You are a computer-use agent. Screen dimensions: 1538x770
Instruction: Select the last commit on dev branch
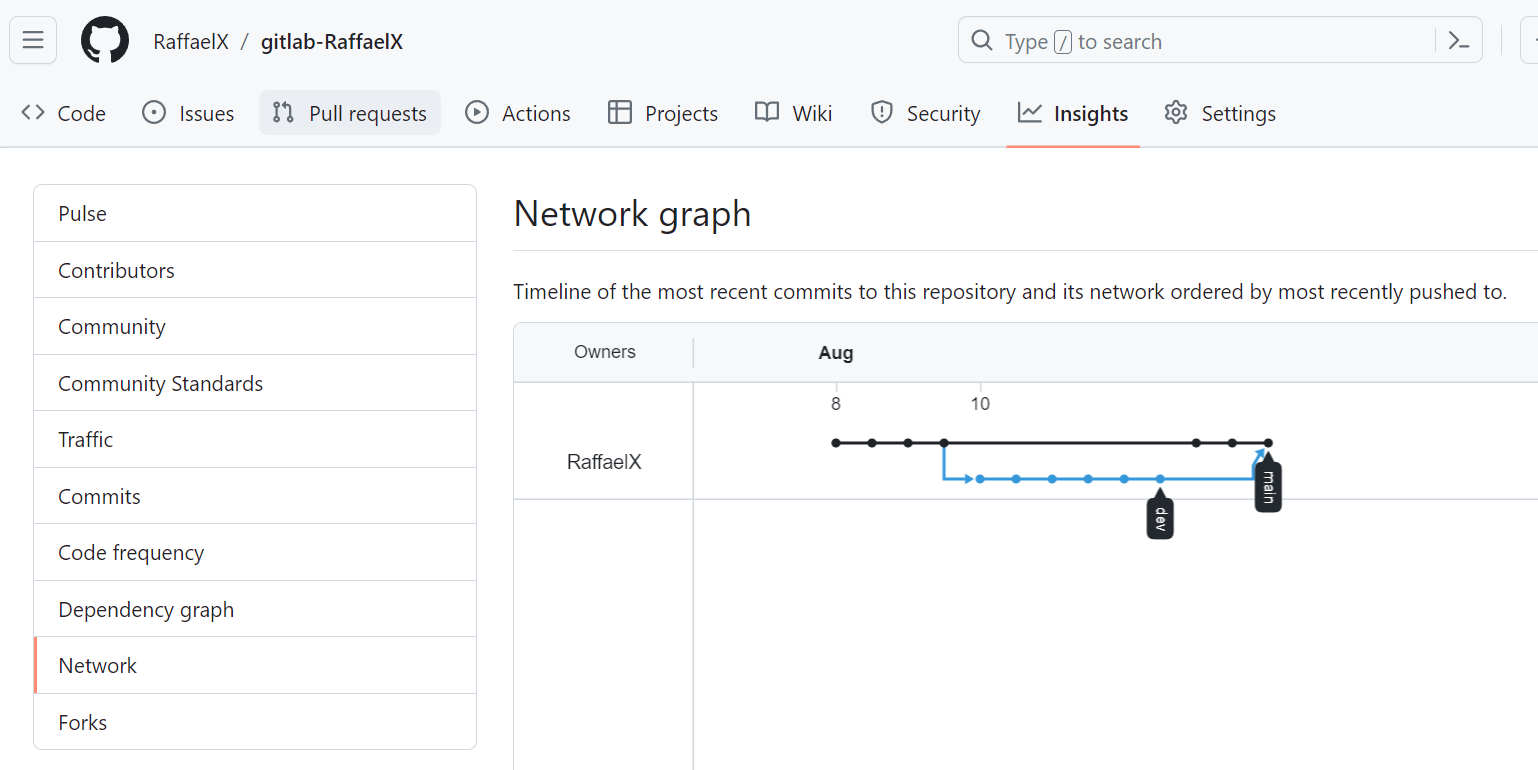point(1160,479)
